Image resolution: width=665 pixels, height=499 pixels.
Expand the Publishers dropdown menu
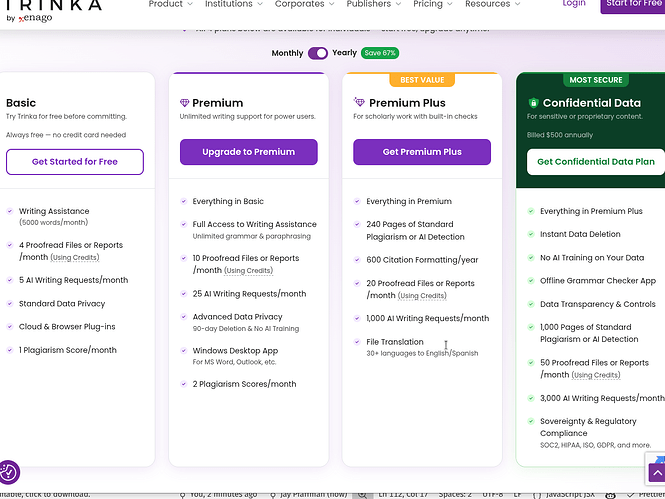[x=374, y=4]
